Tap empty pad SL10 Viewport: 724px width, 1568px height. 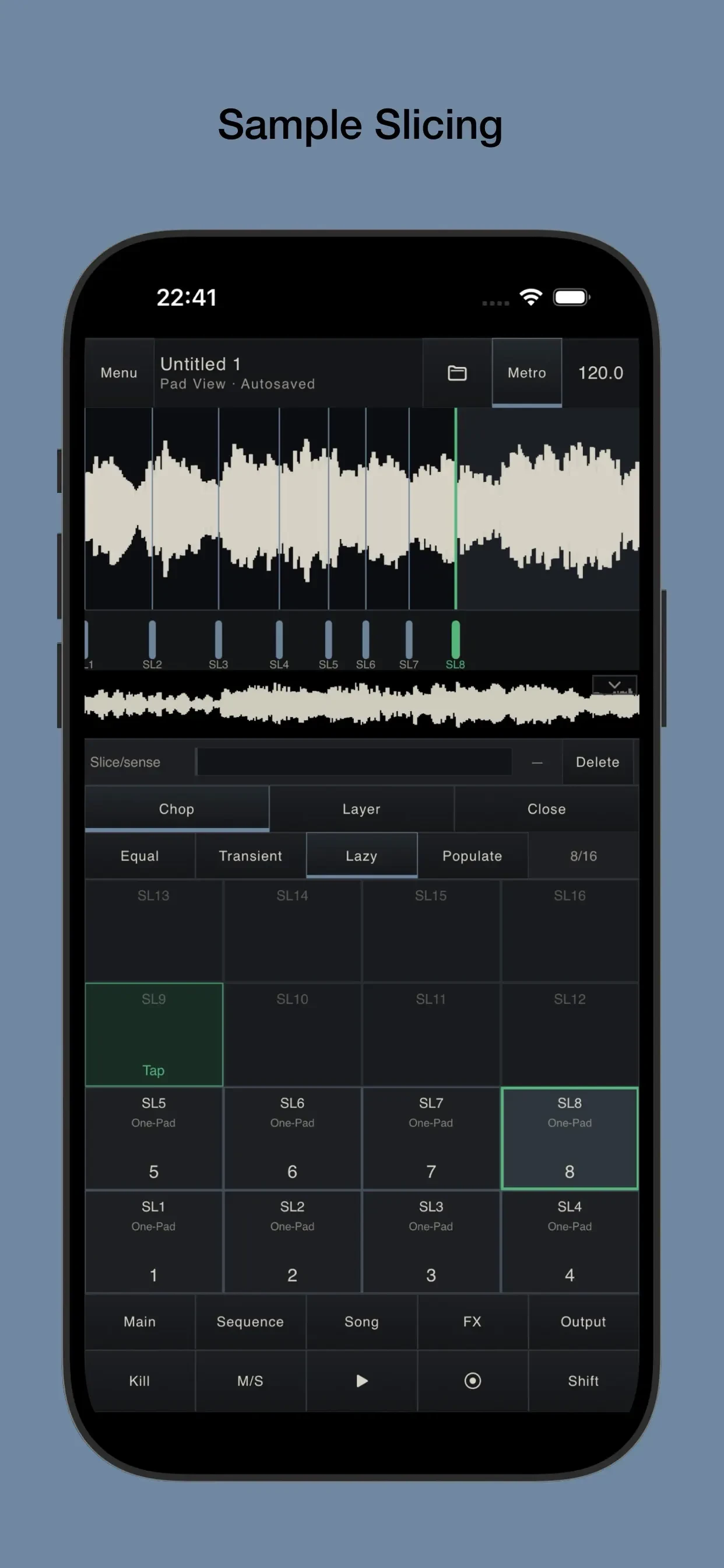pos(292,1034)
